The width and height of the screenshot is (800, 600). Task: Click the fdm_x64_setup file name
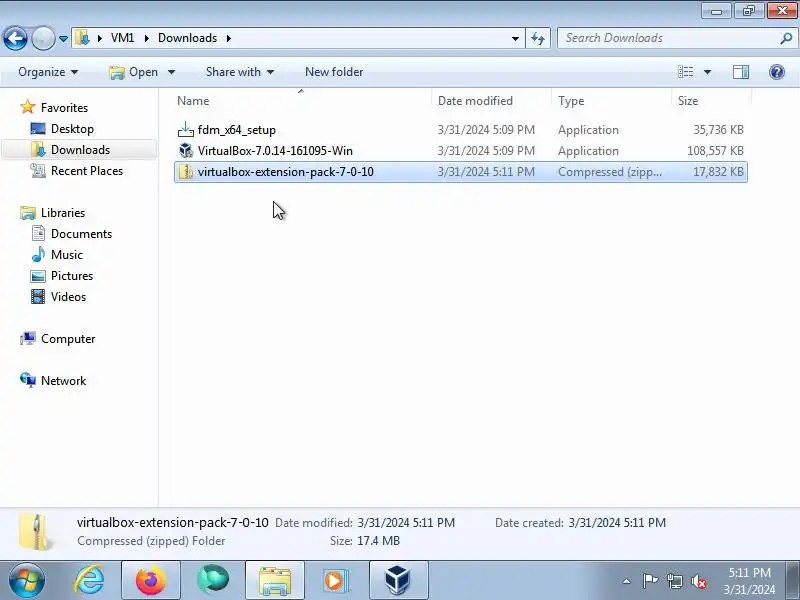coord(237,130)
